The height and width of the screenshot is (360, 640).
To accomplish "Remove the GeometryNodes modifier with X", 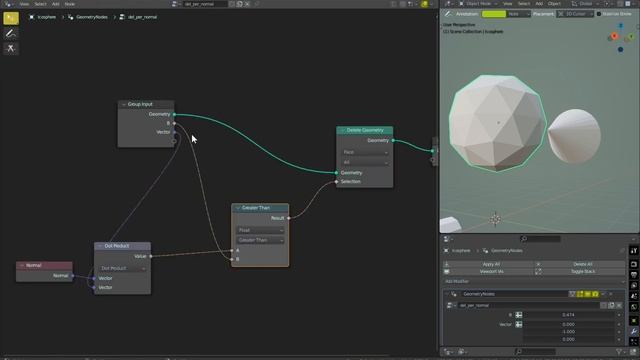I will pyautogui.click(x=611, y=294).
